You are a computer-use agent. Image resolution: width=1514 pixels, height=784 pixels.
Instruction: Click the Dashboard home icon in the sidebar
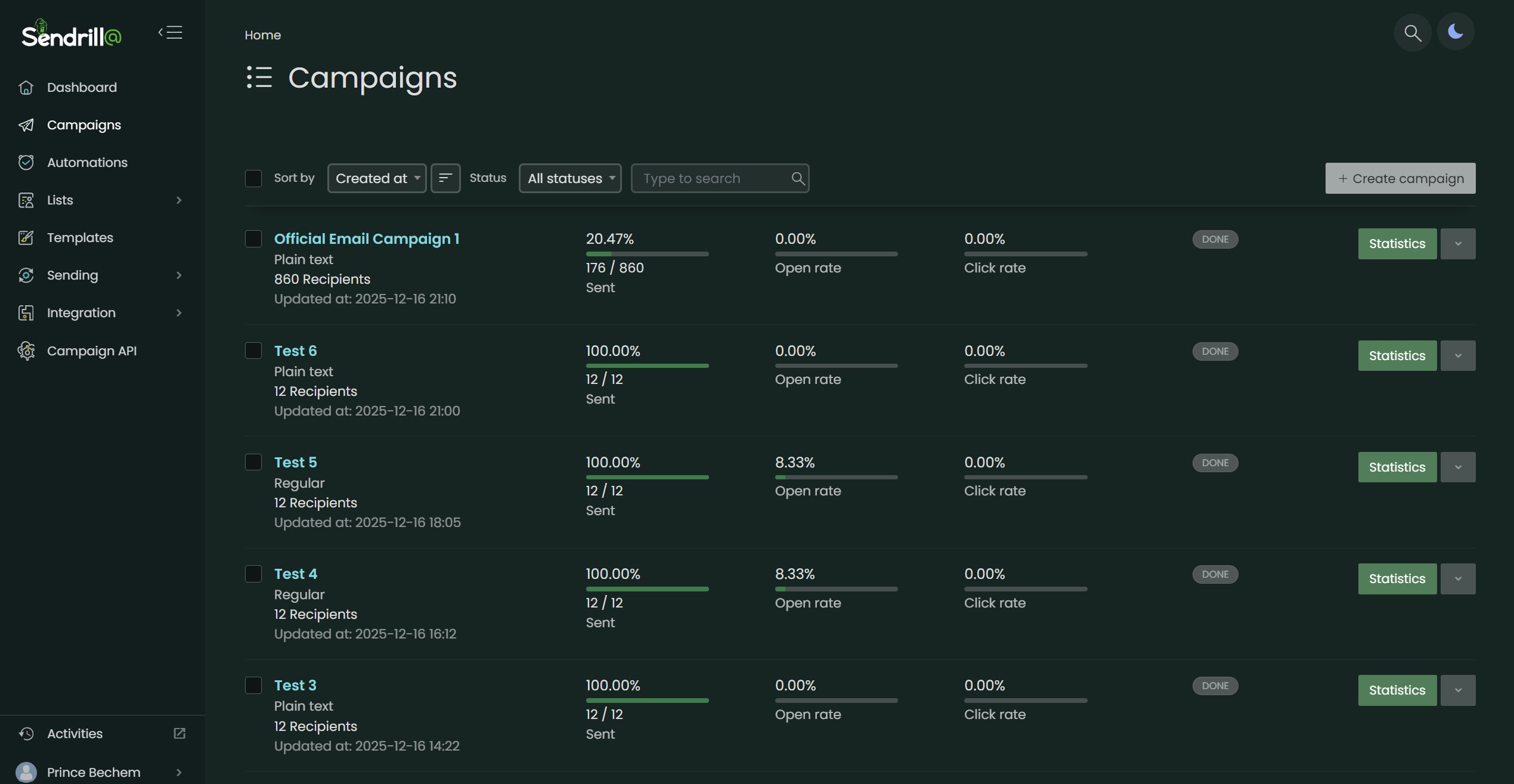point(26,88)
